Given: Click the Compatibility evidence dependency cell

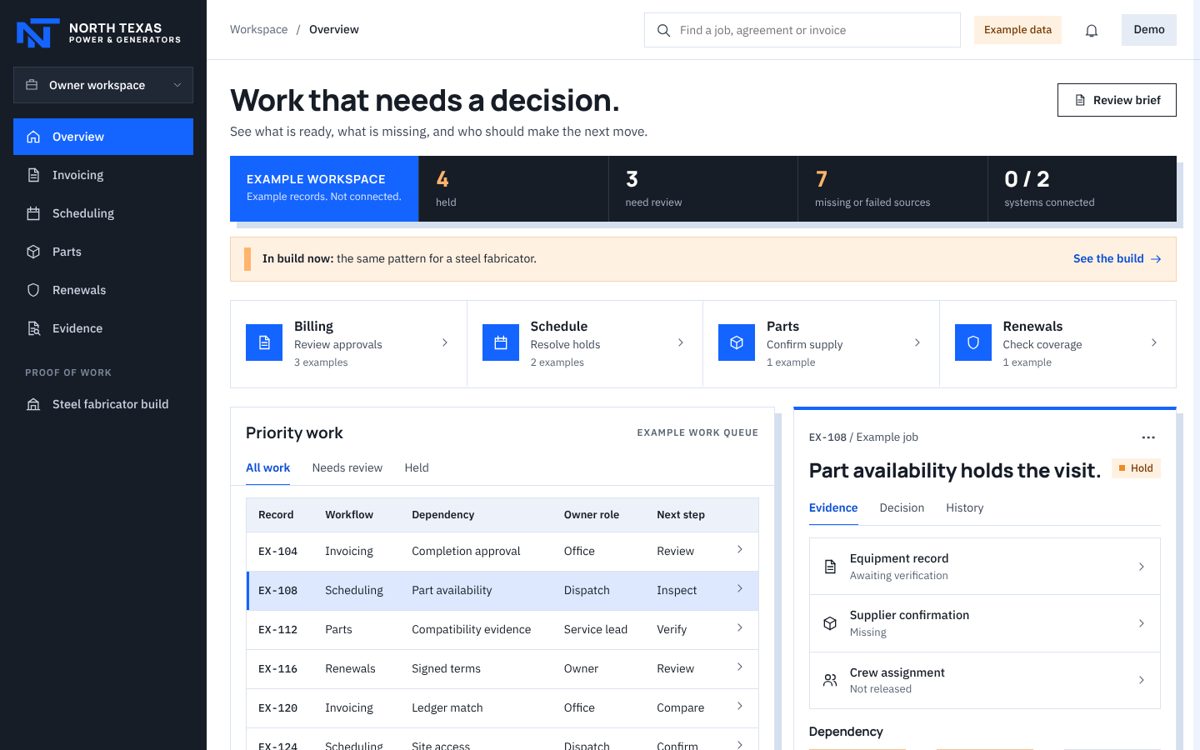Looking at the screenshot, I should pyautogui.click(x=471, y=630).
